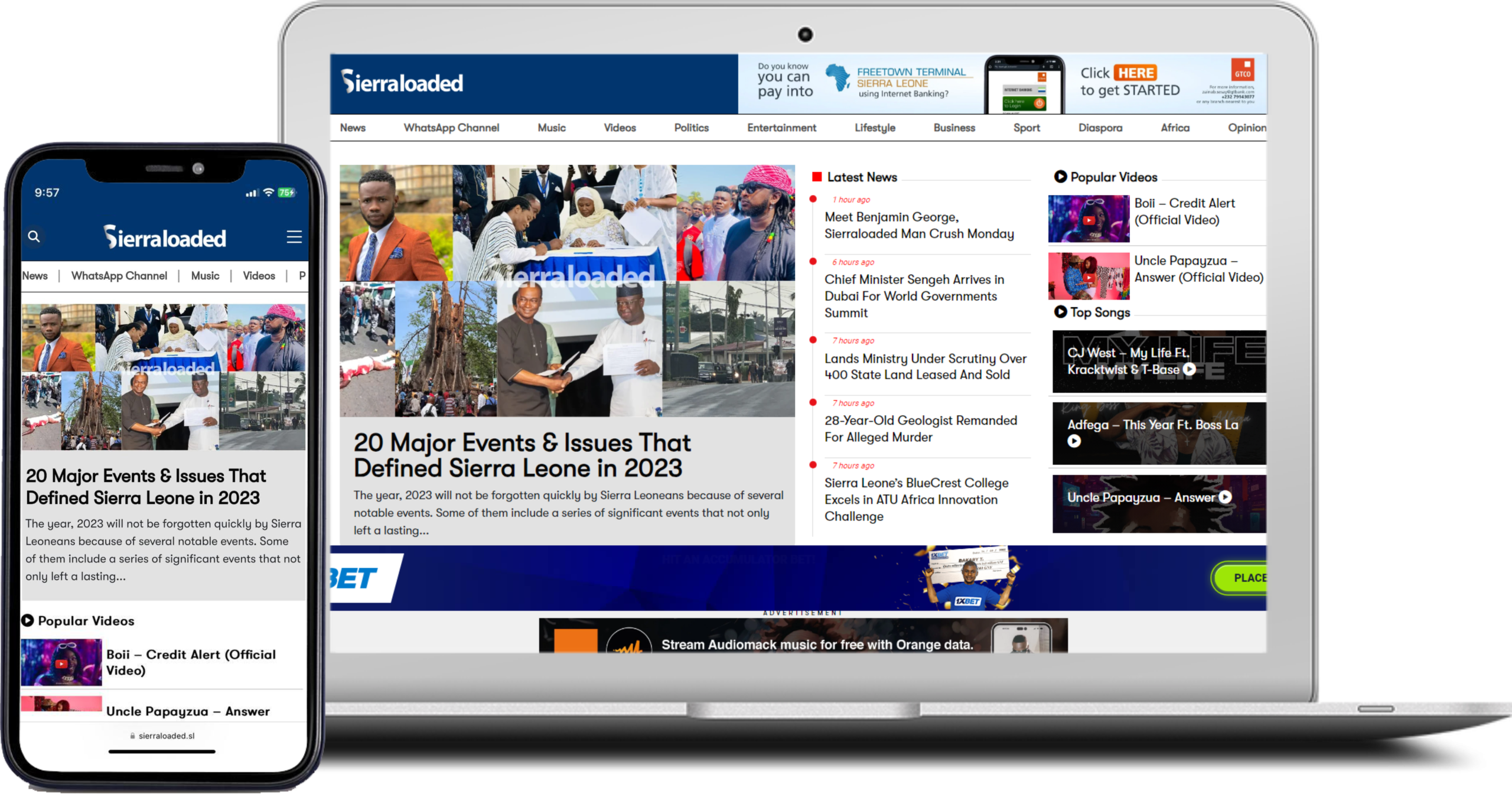
Task: Click the Audiomack Orange data ad banner
Action: pos(803,636)
